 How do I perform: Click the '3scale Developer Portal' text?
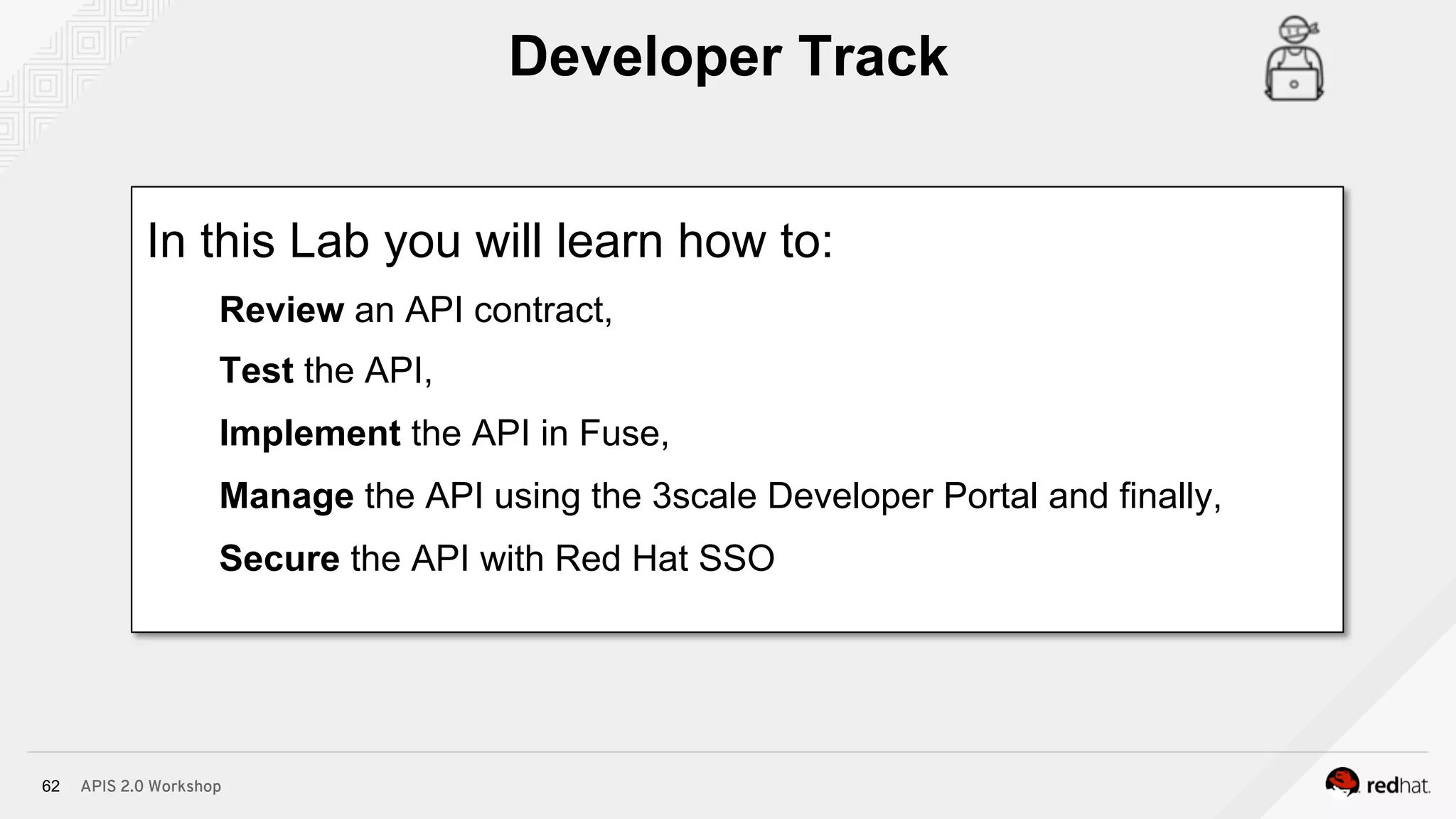[845, 496]
